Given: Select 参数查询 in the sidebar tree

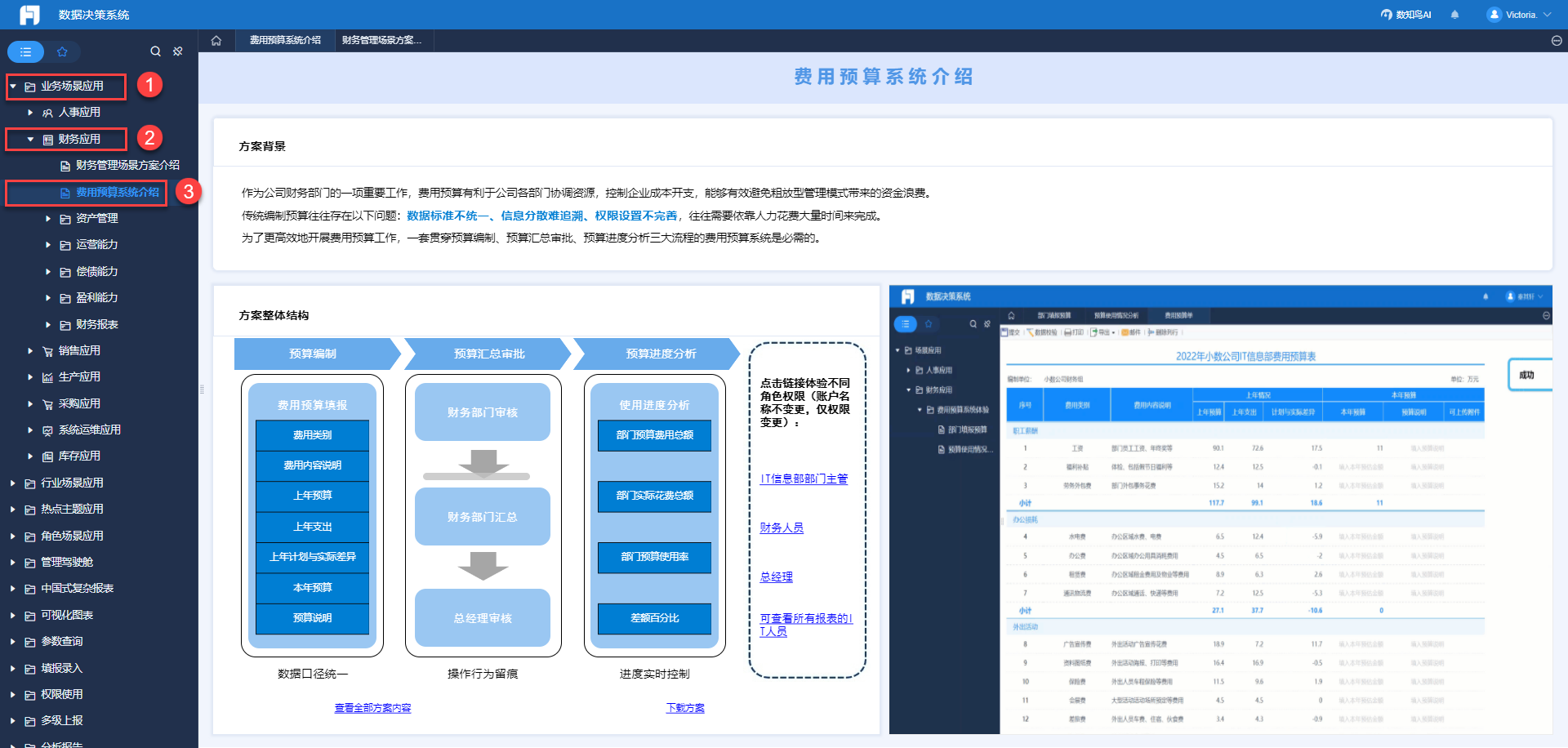Looking at the screenshot, I should click(62, 642).
